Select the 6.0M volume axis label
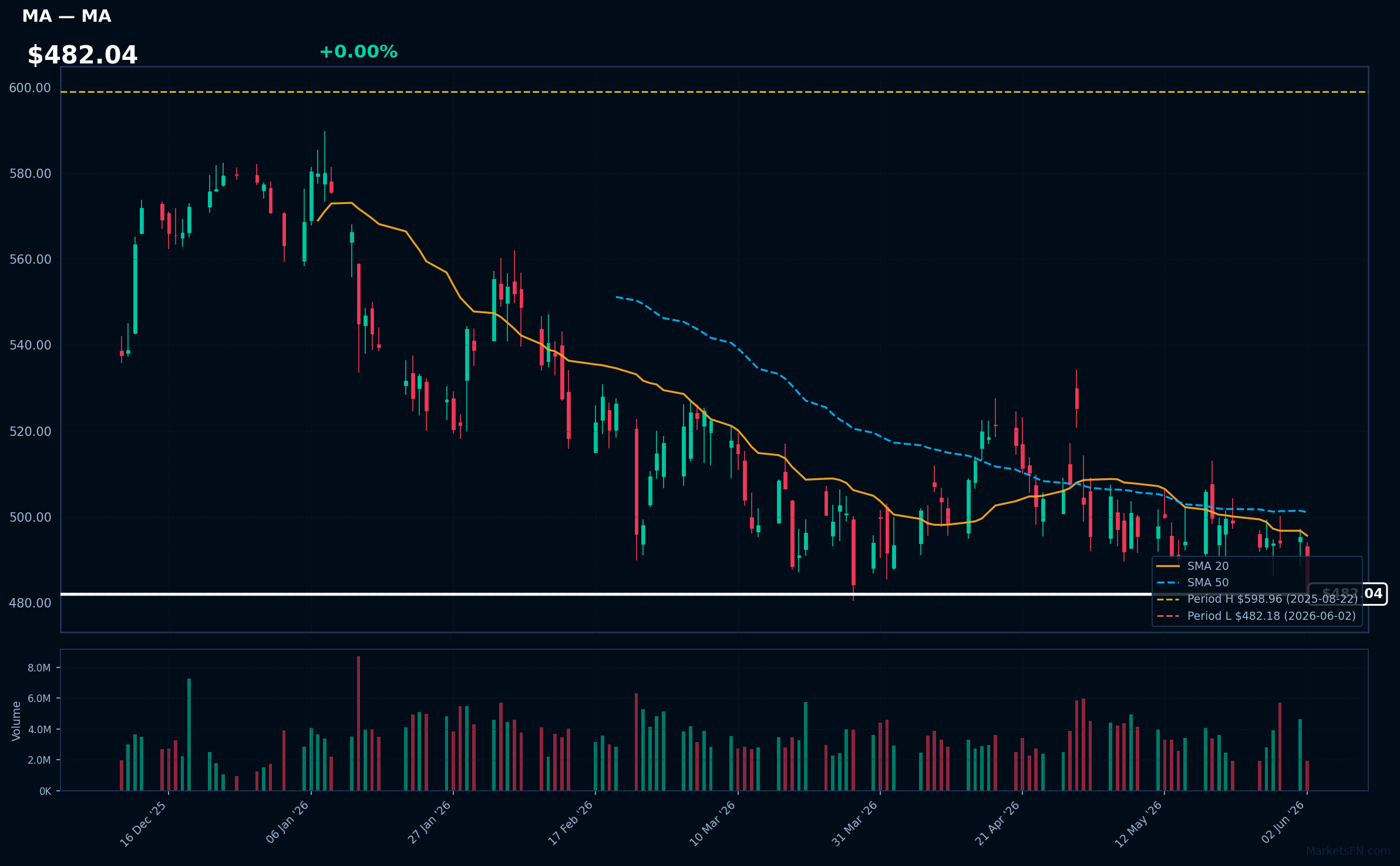Screen dimensions: 1400x866 pyautogui.click(x=39, y=699)
